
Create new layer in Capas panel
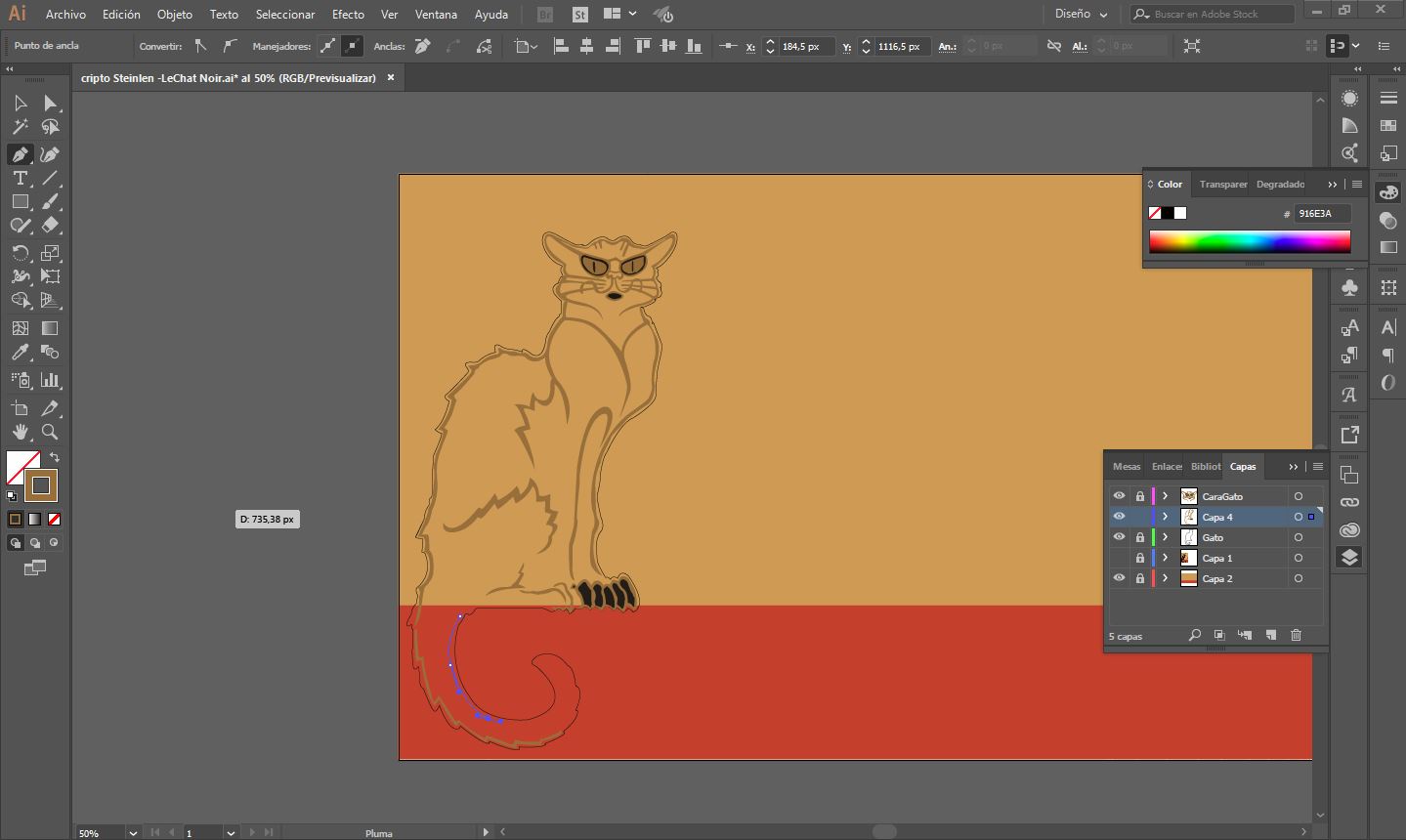pos(1270,635)
